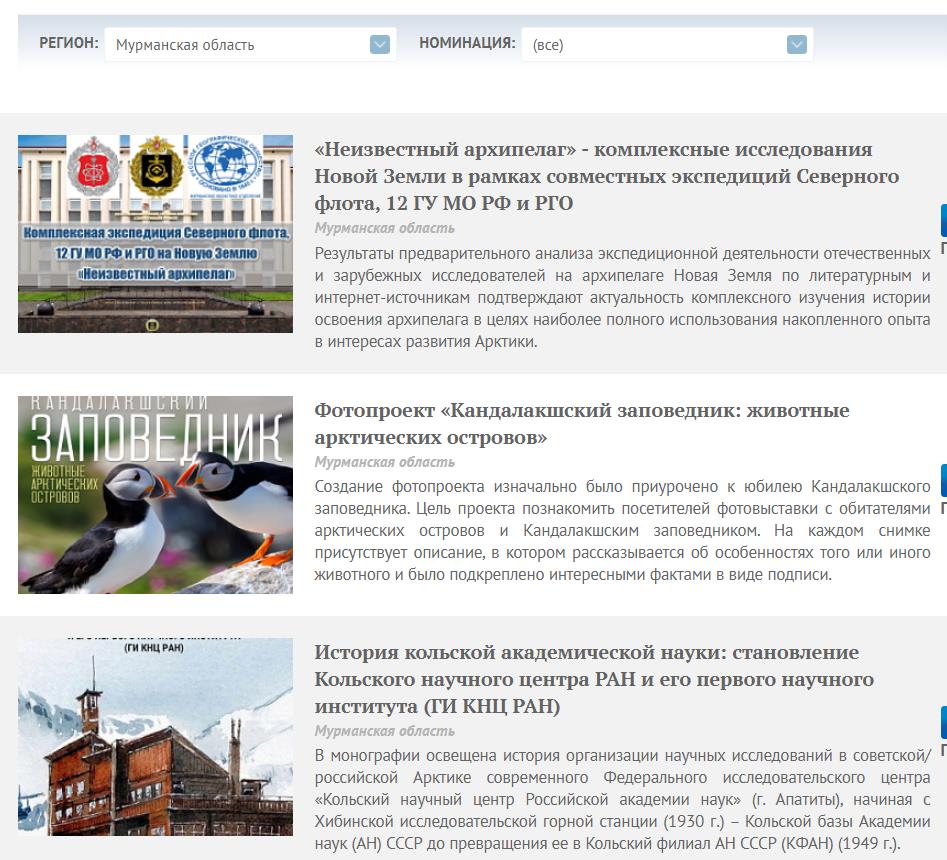Click the monograph description mentioning Апатиты
The width and height of the screenshot is (947, 860).
(622, 799)
